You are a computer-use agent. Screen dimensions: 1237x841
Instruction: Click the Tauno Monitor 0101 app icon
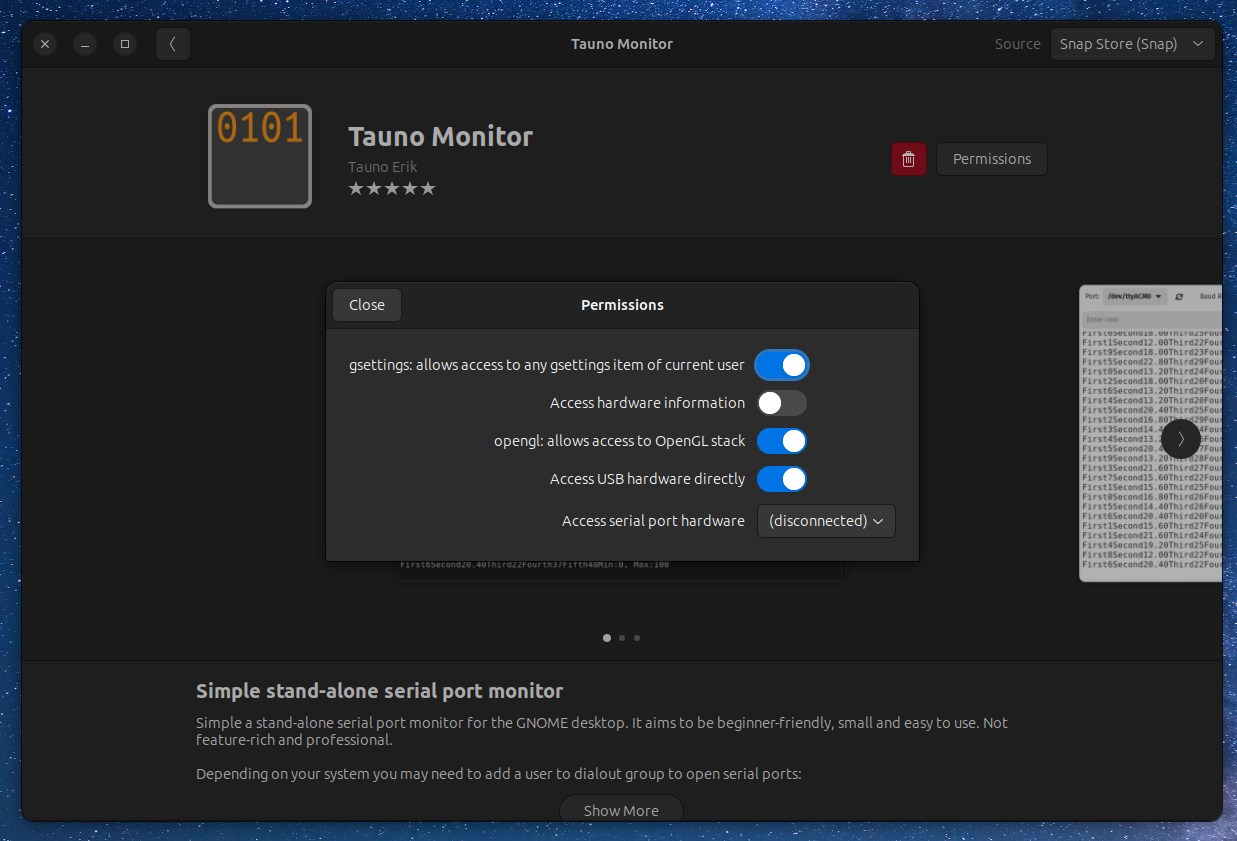tap(260, 156)
